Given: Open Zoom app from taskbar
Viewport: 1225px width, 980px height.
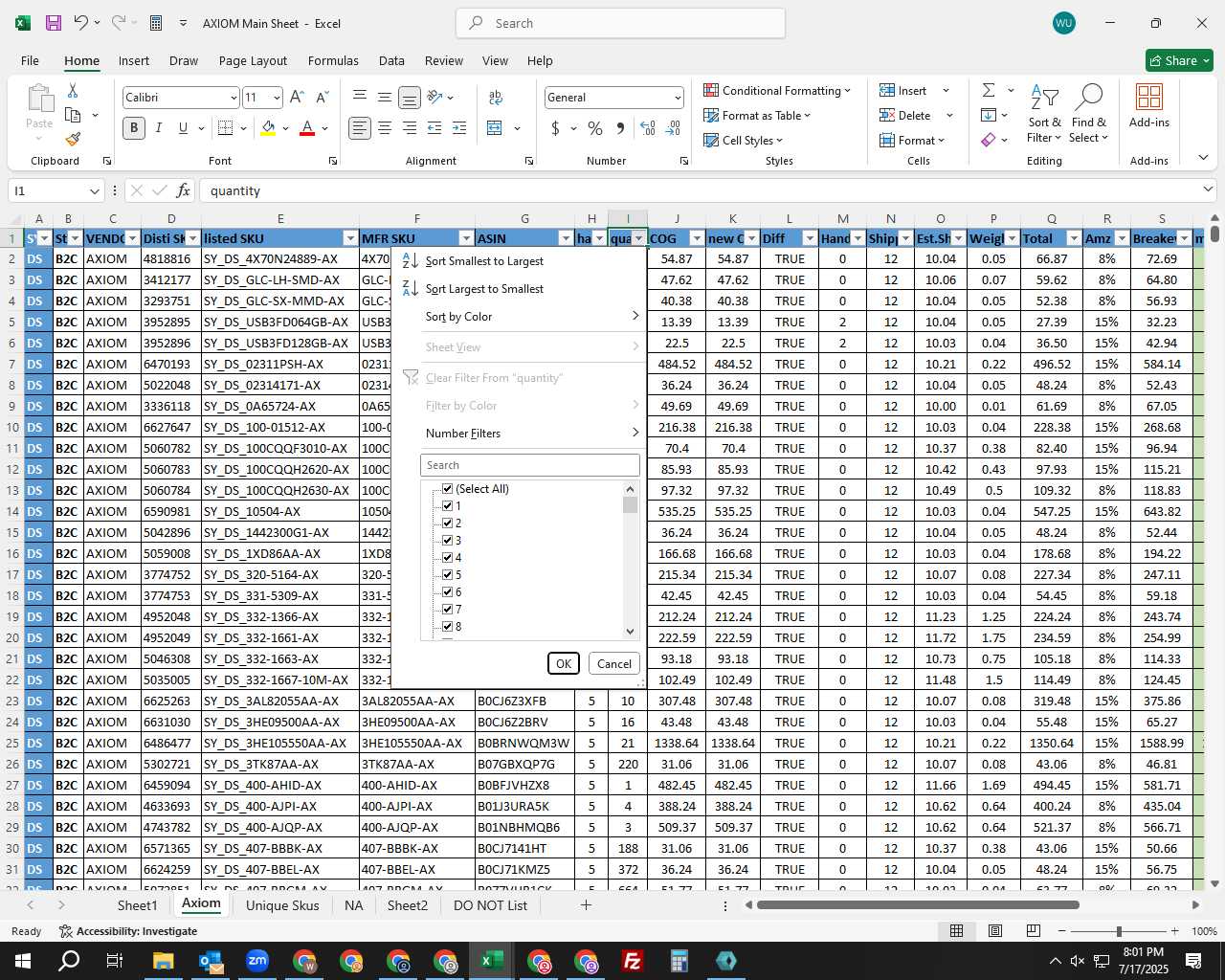Looking at the screenshot, I should (257, 961).
